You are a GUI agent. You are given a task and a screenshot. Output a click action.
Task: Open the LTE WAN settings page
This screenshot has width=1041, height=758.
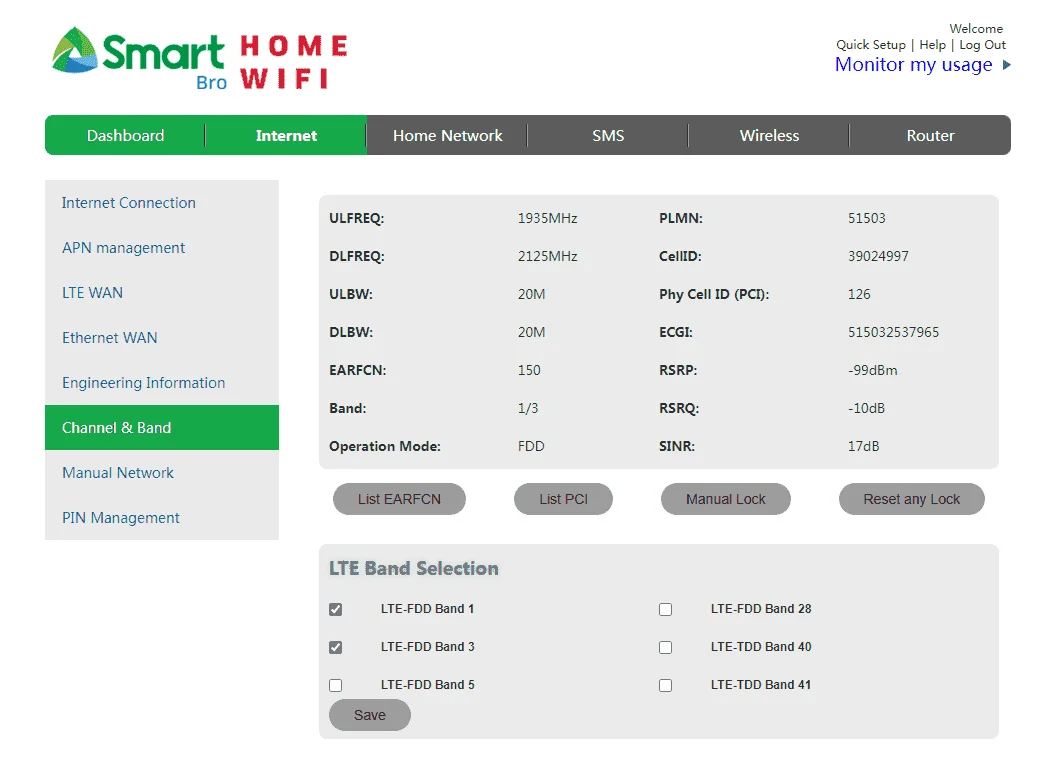pos(162,293)
